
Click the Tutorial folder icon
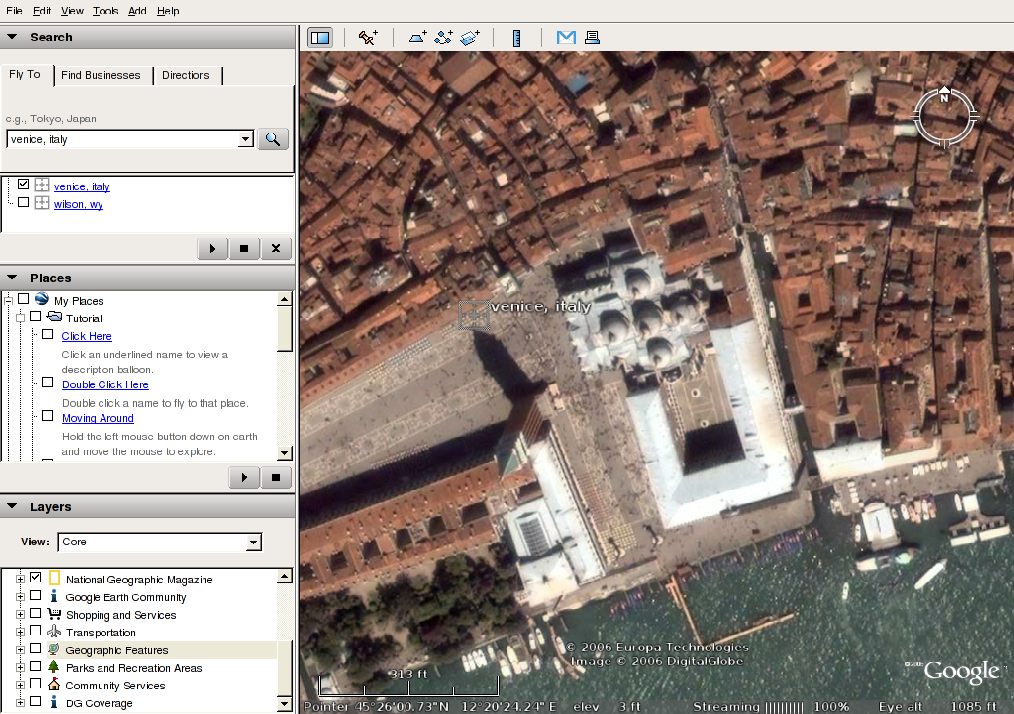(55, 317)
